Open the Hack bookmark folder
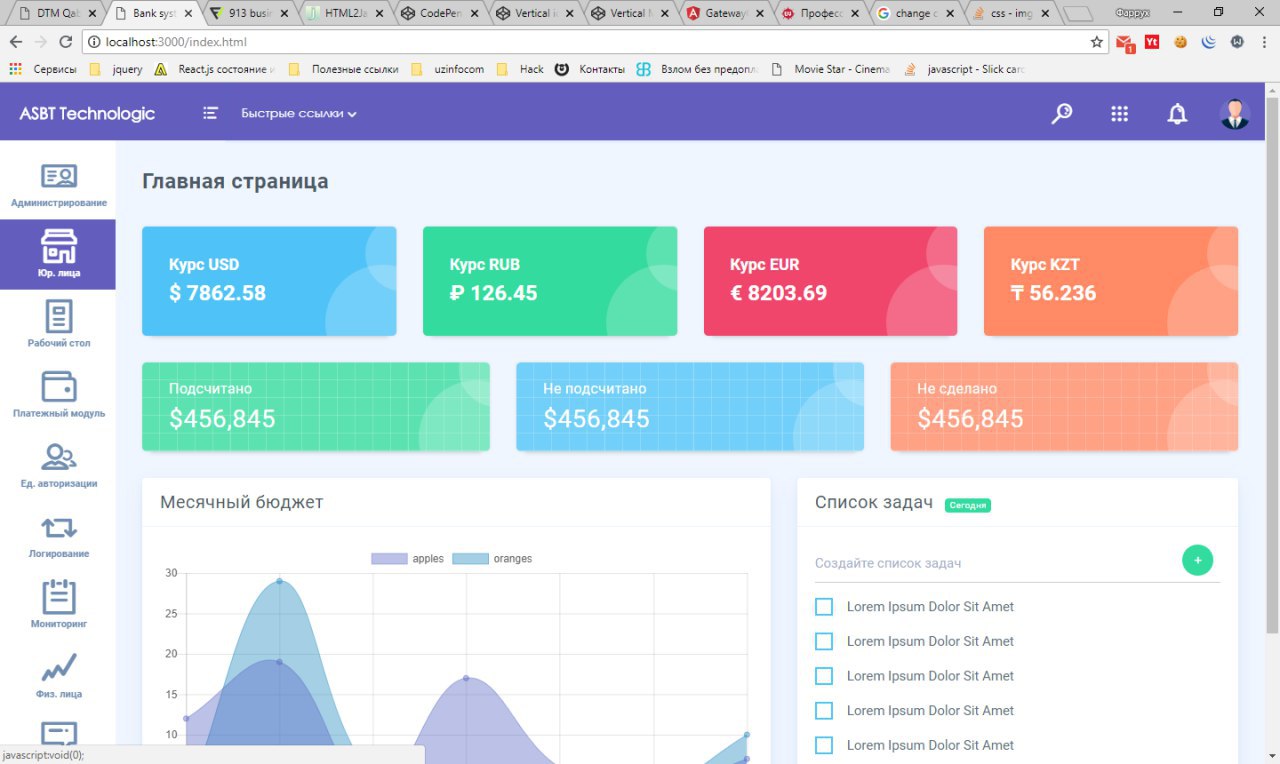The width and height of the screenshot is (1280, 764). [x=520, y=69]
